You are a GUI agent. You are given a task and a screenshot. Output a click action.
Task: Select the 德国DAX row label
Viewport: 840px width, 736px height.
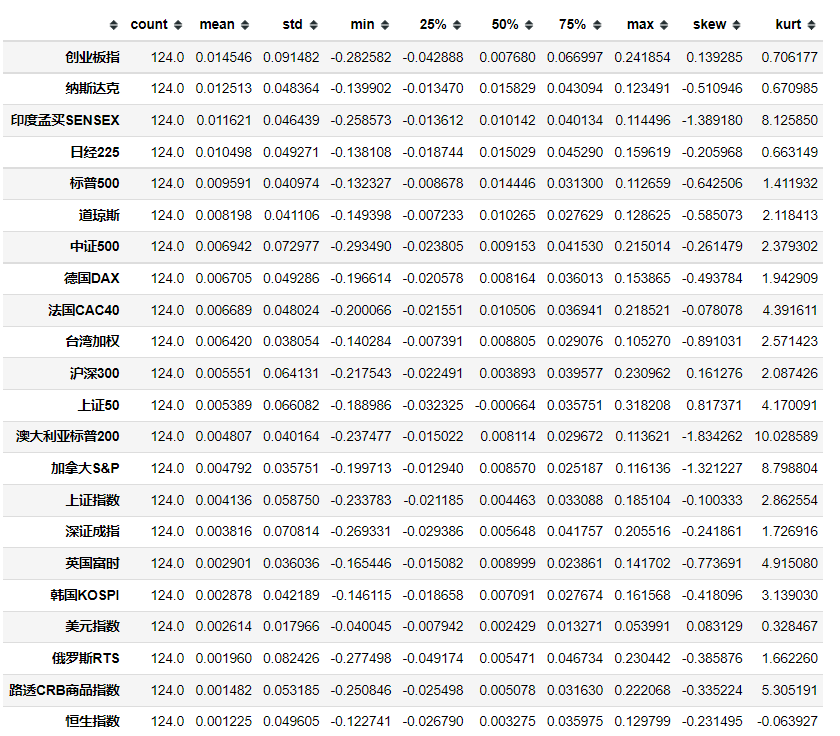click(x=92, y=279)
